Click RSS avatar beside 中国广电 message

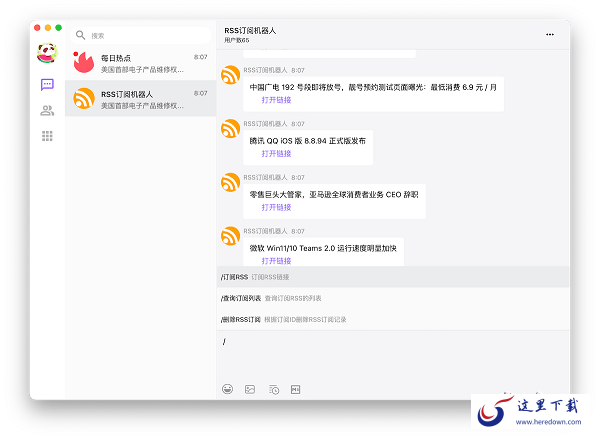click(230, 75)
